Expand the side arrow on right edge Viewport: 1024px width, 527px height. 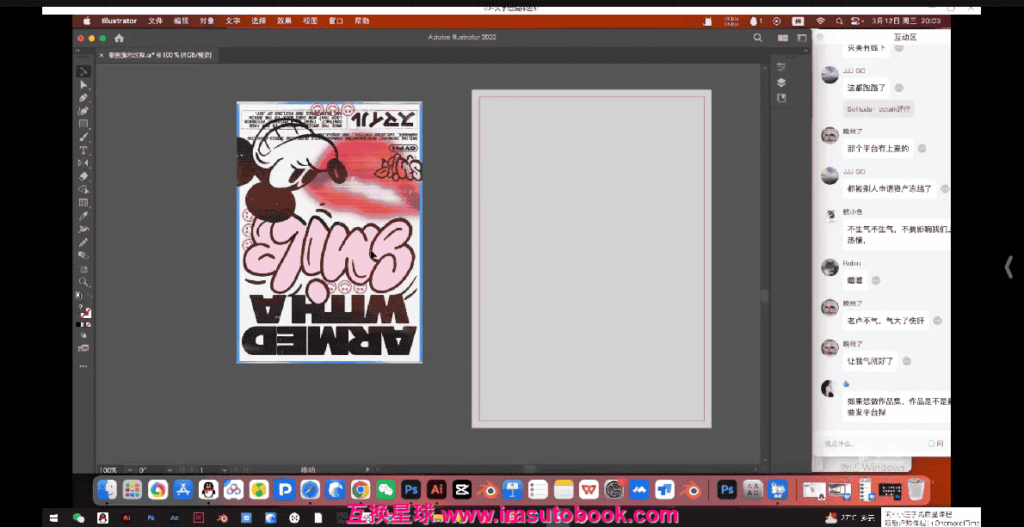(1009, 267)
